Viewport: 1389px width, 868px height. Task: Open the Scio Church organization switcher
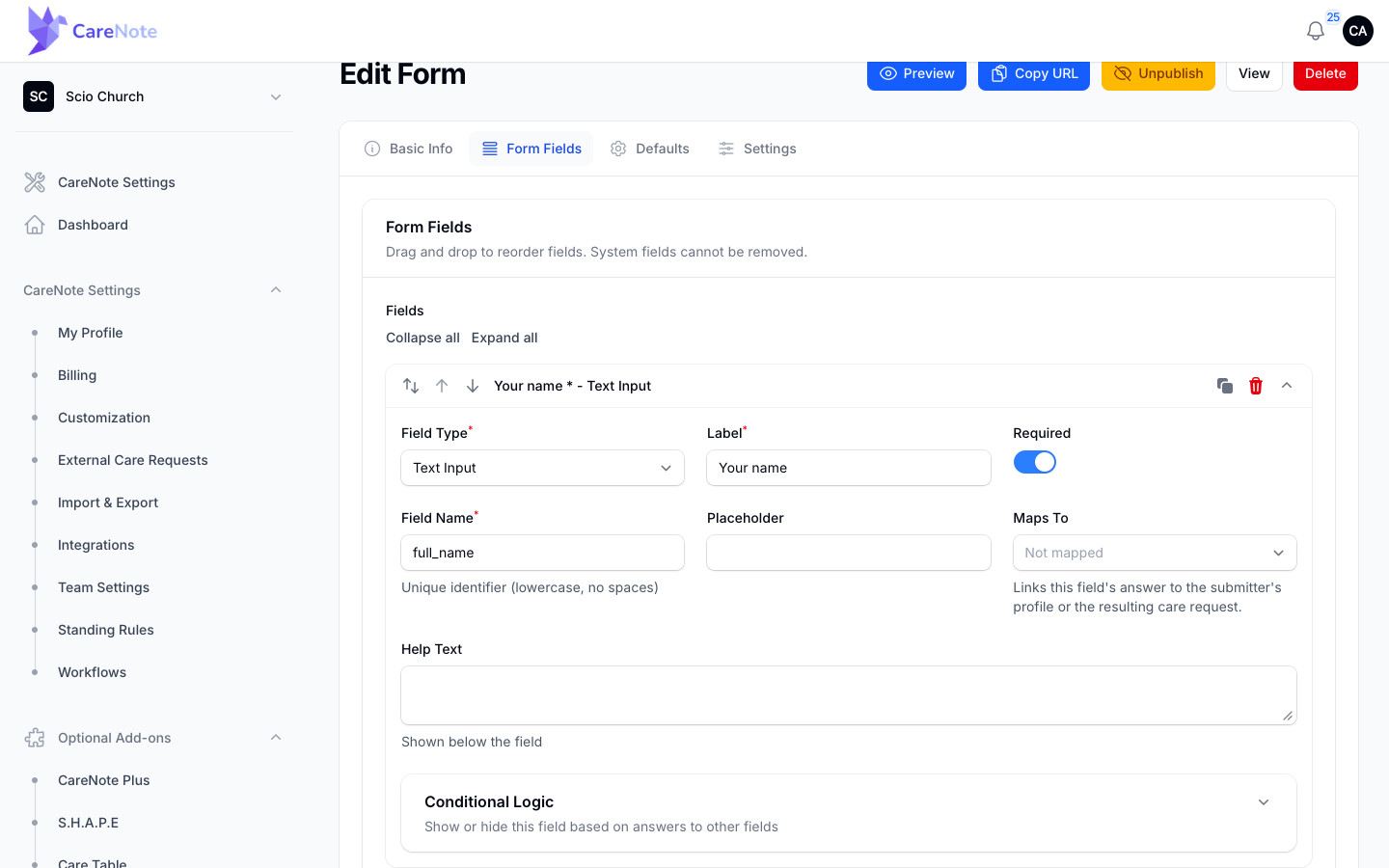tap(154, 96)
